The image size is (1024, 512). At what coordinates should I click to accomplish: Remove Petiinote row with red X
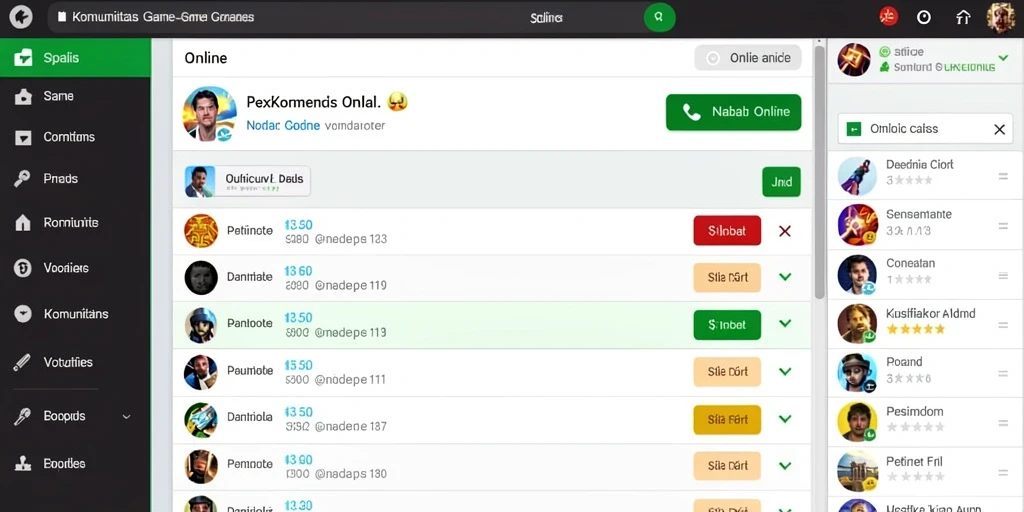click(785, 231)
